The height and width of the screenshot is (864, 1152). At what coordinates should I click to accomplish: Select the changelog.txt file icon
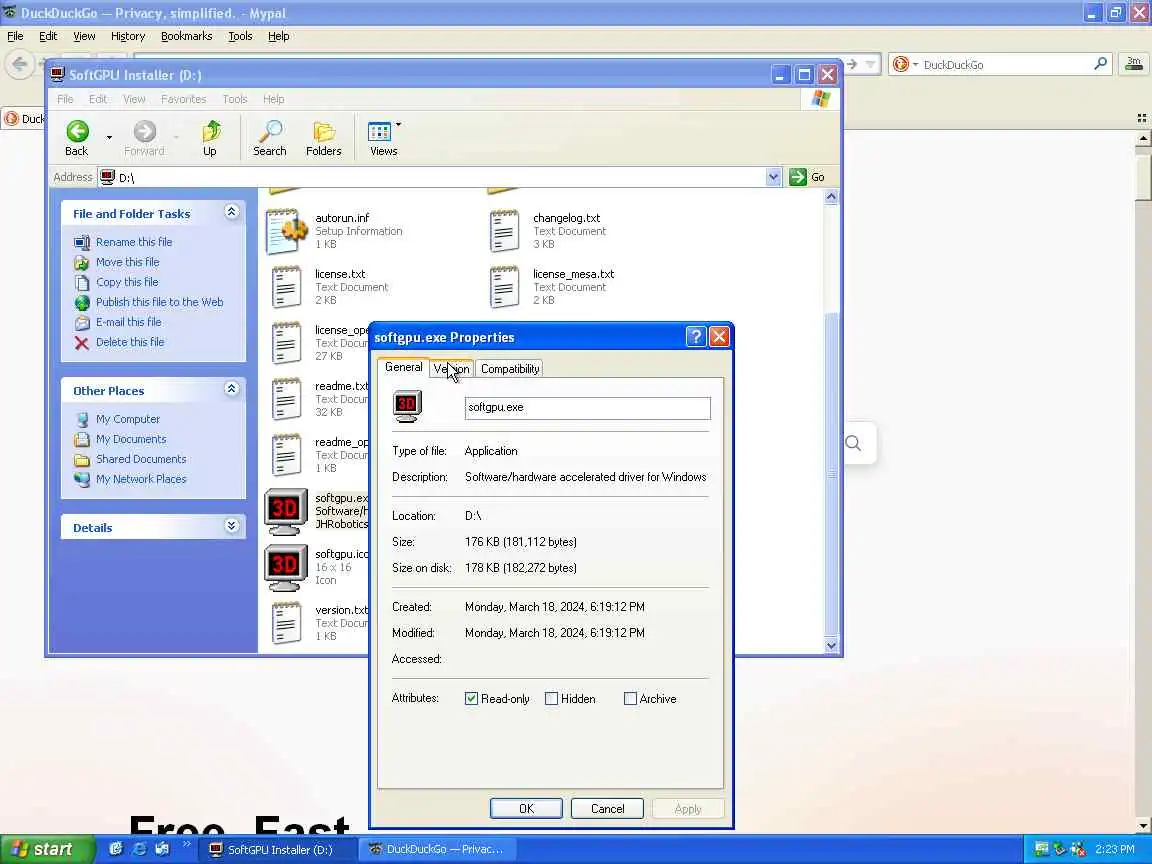505,231
